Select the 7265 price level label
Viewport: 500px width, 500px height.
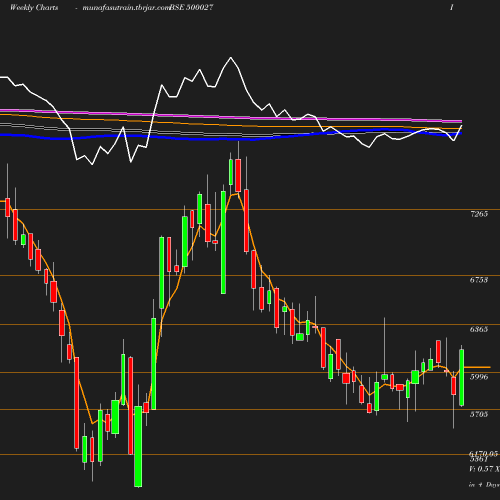pyautogui.click(x=479, y=214)
